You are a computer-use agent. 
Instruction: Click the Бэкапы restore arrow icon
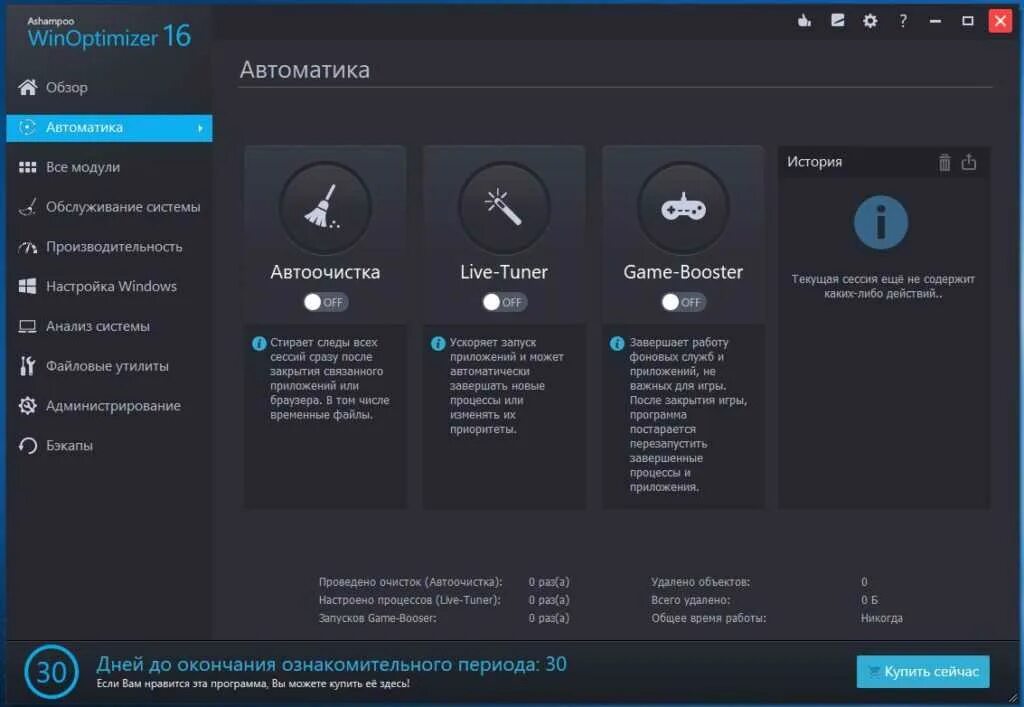click(x=27, y=445)
